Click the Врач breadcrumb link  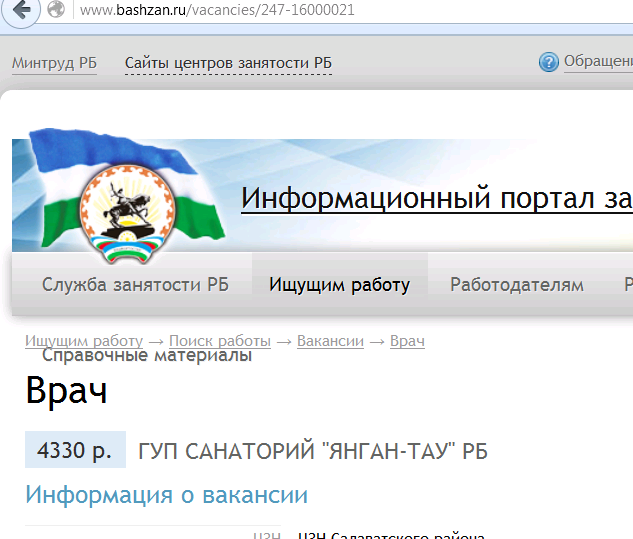click(407, 341)
